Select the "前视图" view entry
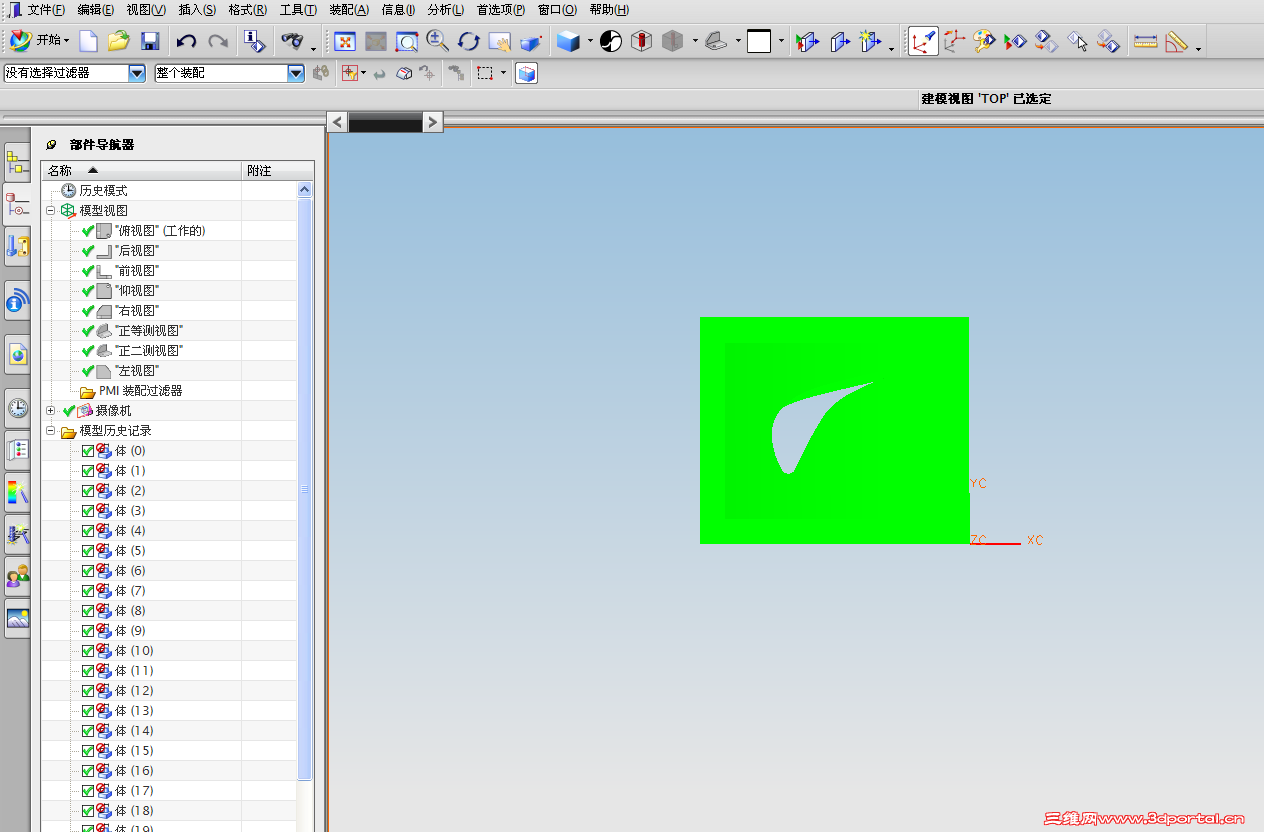The height and width of the screenshot is (832, 1264). (x=137, y=270)
